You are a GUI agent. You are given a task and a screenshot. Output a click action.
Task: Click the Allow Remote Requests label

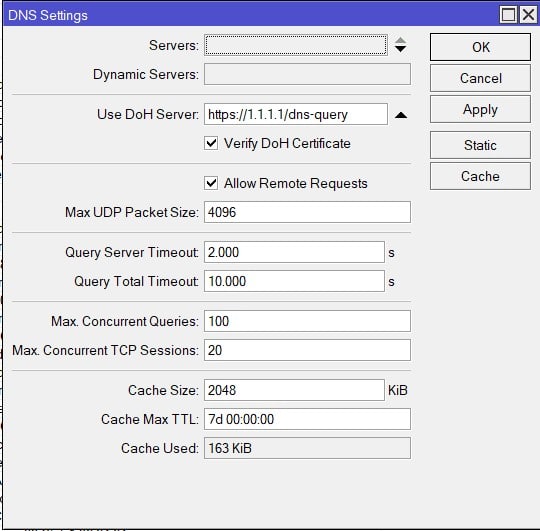click(x=295, y=183)
